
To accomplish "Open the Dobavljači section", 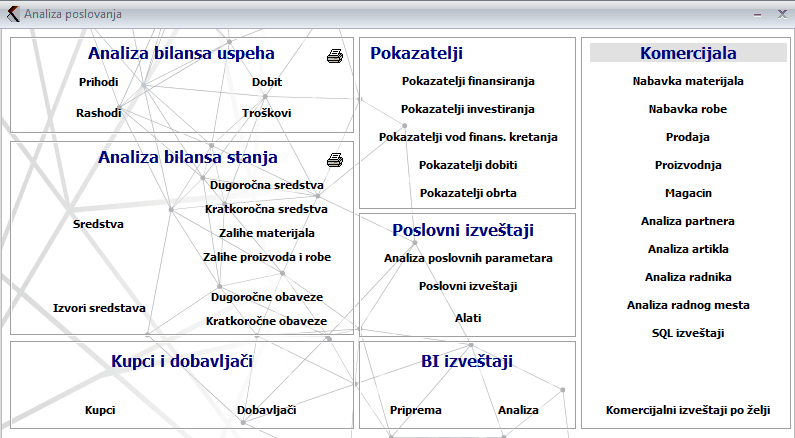I will [266, 410].
